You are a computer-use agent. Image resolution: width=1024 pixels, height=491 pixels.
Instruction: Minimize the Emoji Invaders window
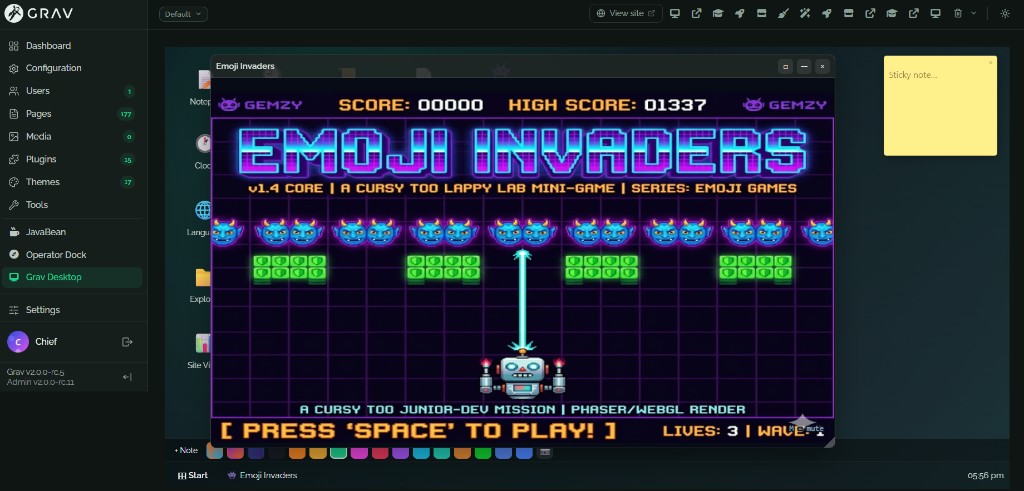(x=804, y=66)
